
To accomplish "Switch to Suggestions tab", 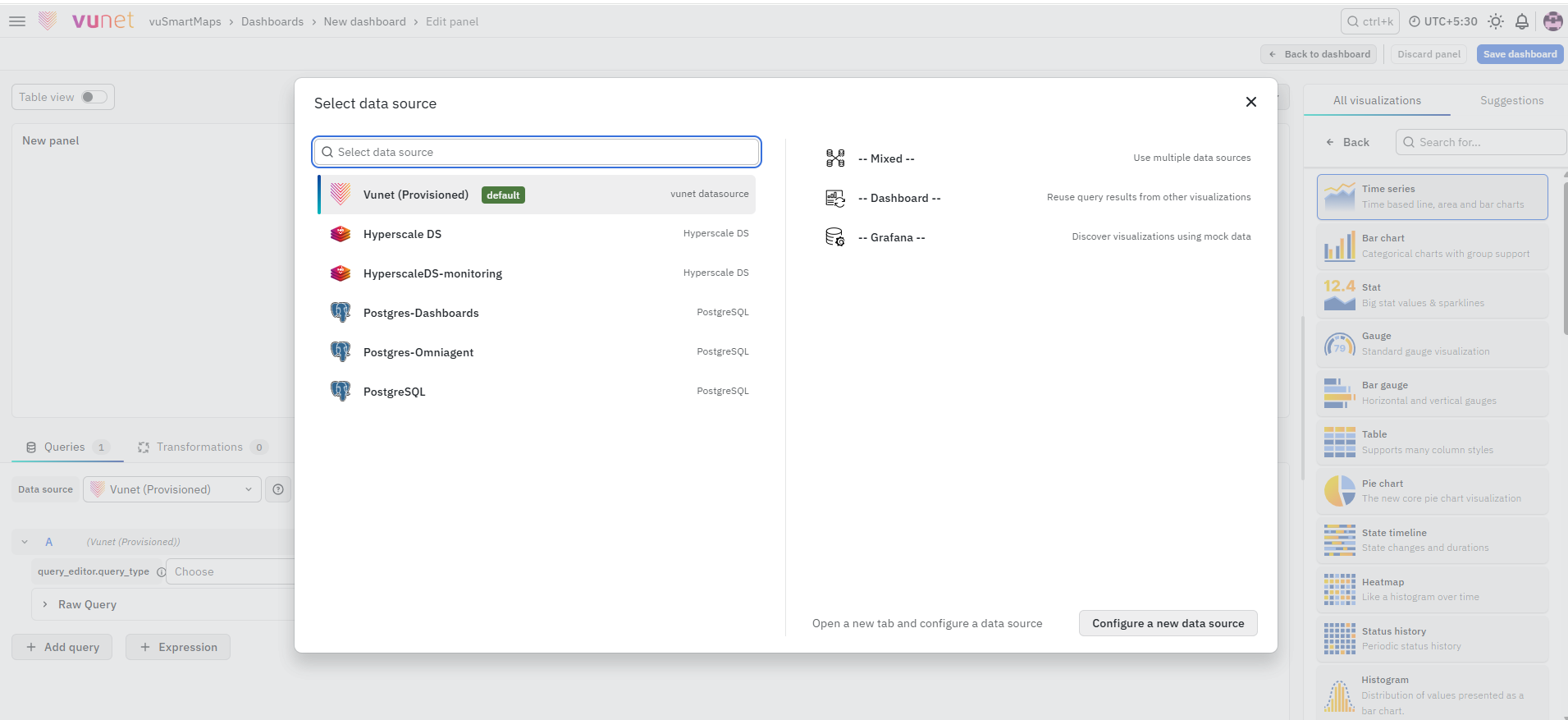I will coord(1511,100).
